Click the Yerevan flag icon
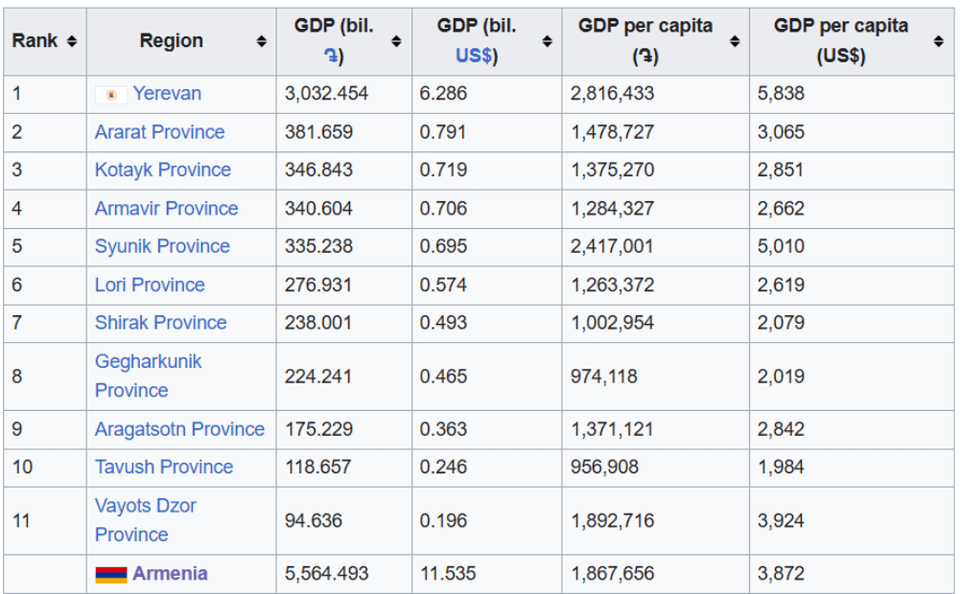Image resolution: width=960 pixels, height=594 pixels. click(x=110, y=95)
